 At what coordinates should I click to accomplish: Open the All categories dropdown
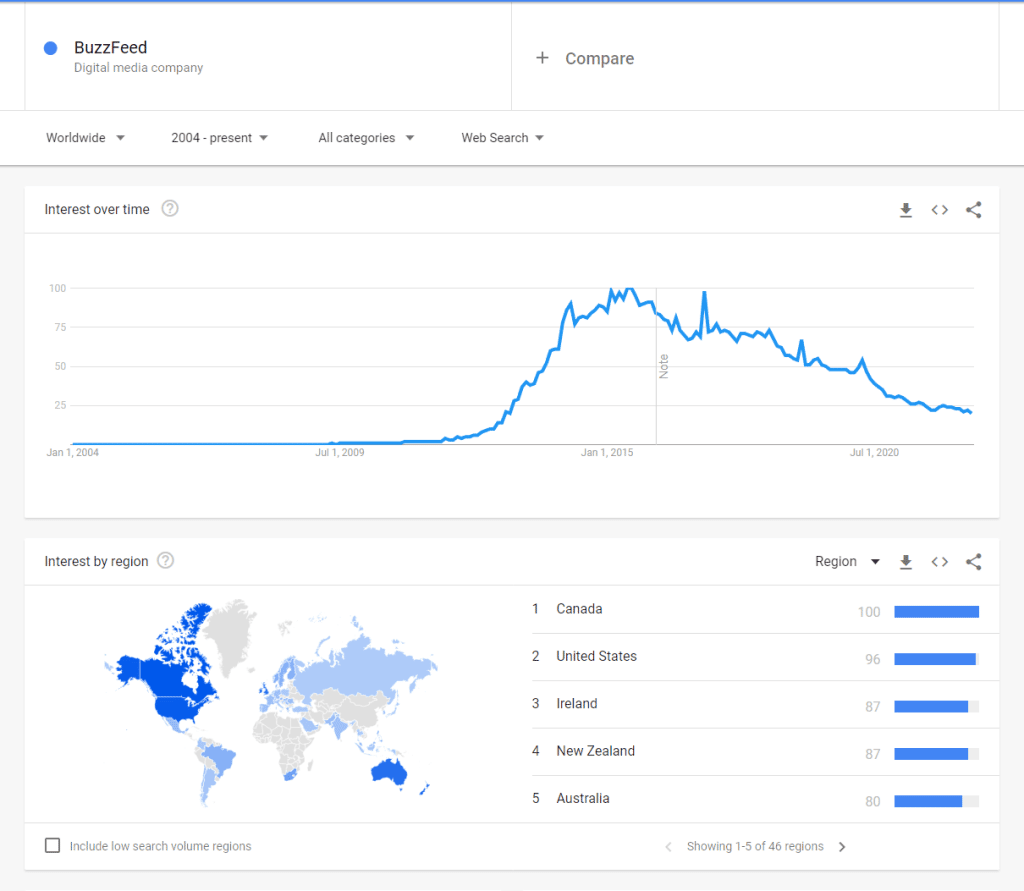(366, 138)
